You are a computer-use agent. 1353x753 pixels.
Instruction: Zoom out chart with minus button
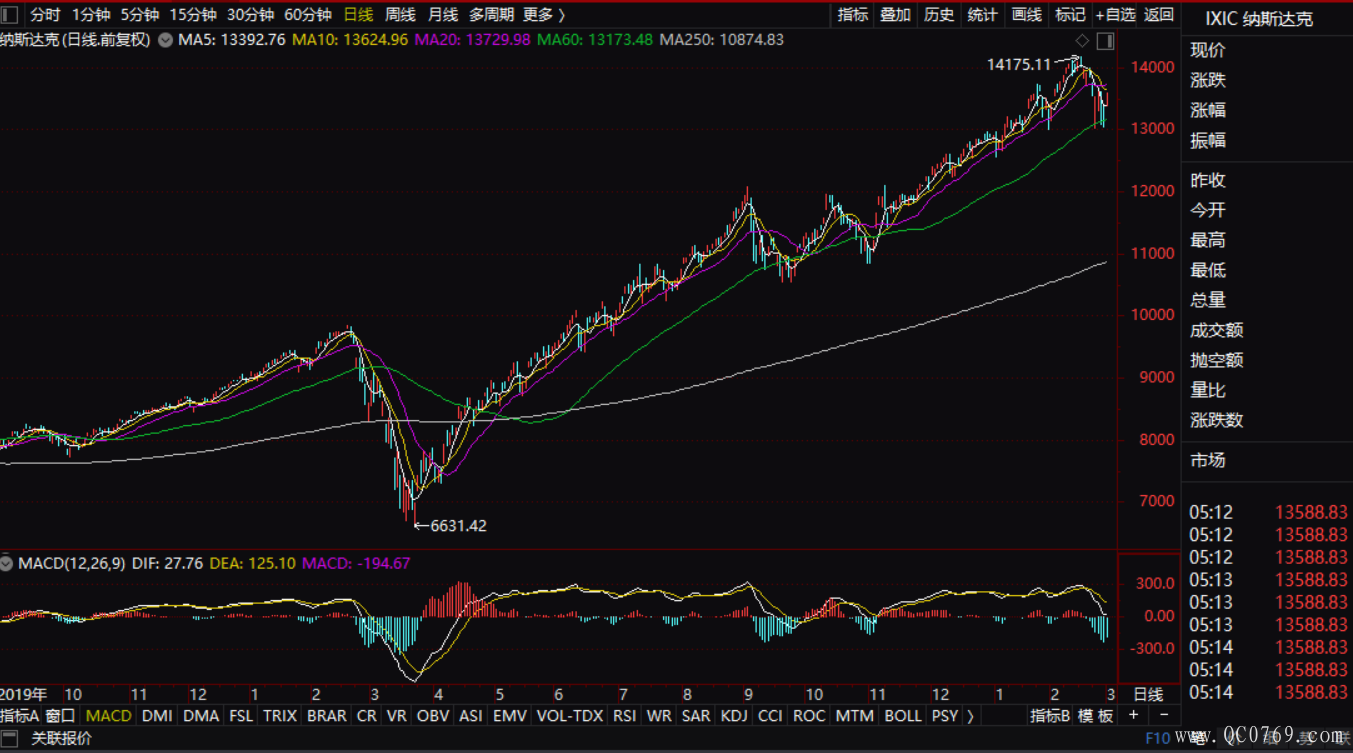[1163, 715]
